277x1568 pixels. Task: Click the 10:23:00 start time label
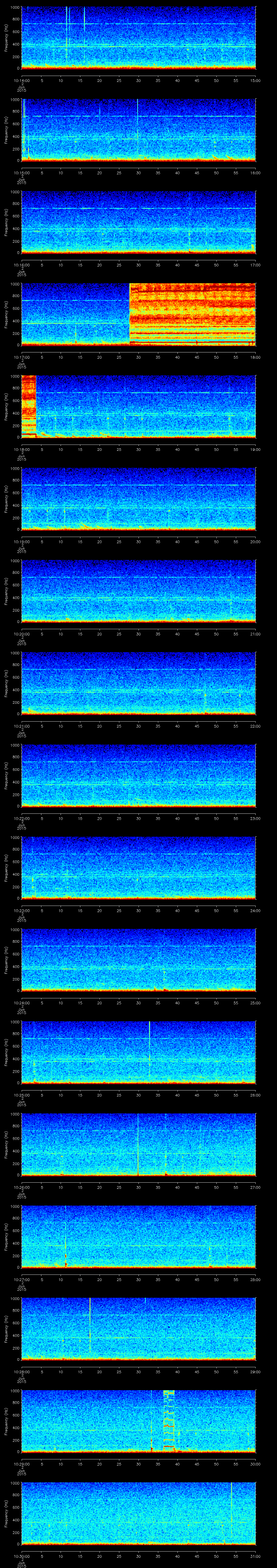[21, 910]
